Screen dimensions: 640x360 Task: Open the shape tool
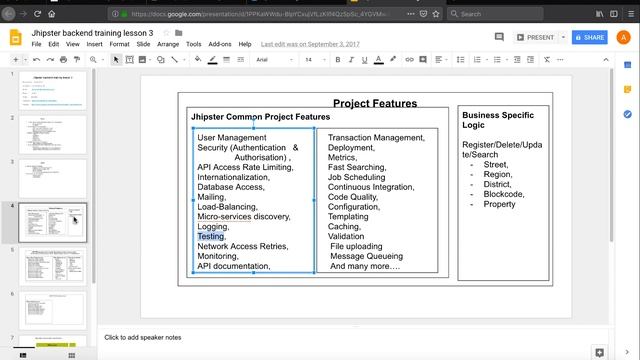coord(161,60)
